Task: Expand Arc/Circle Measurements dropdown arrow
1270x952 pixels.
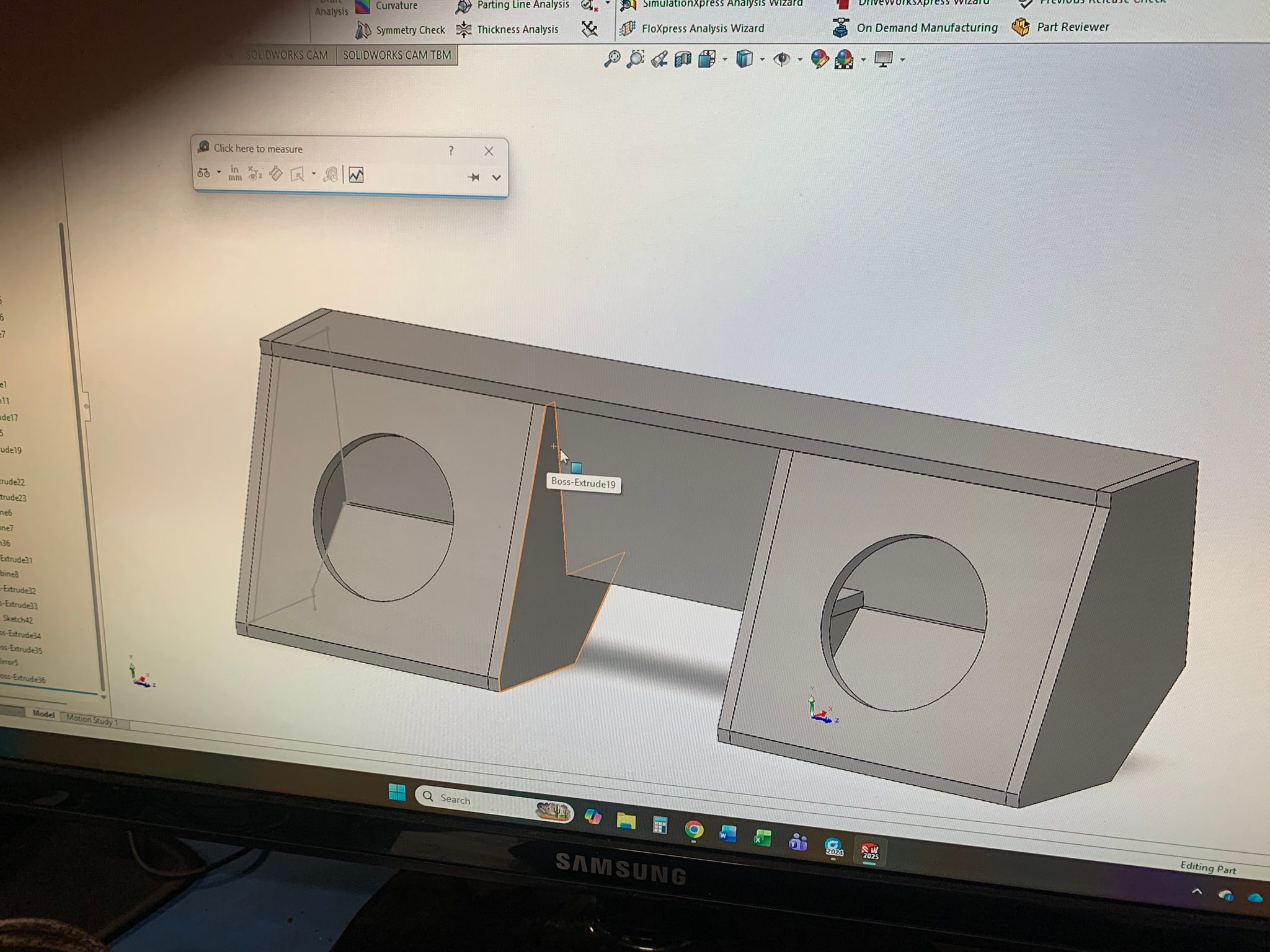Action: (x=219, y=173)
